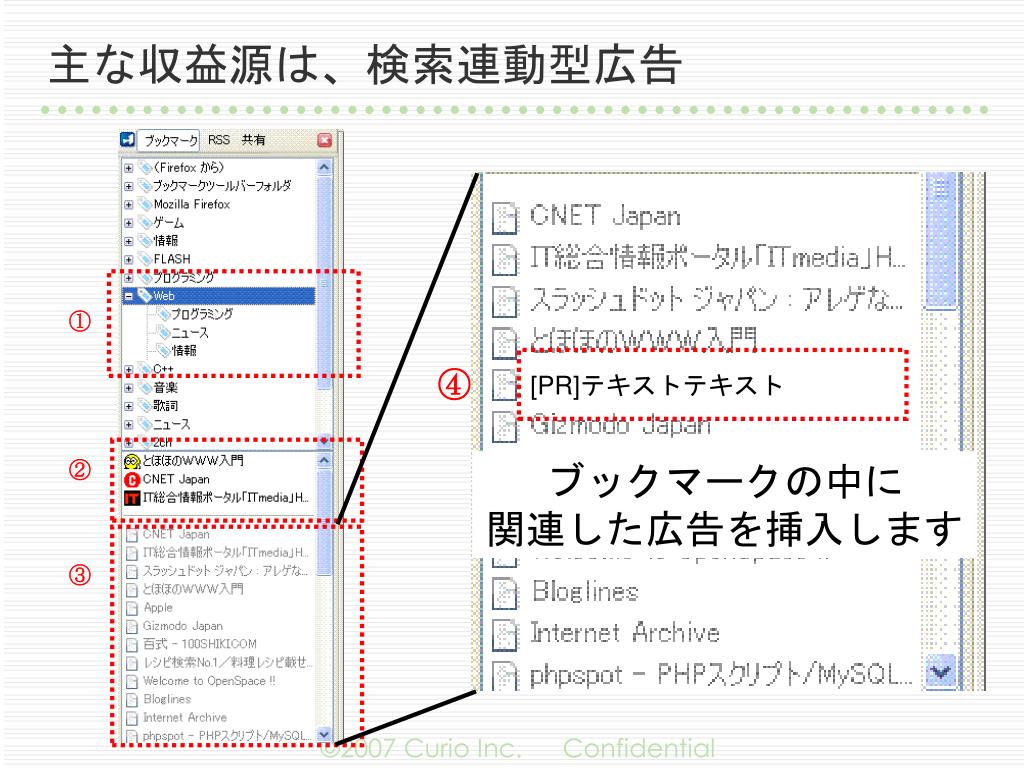
Task: Expand the 音楽 folder
Action: [x=129, y=388]
